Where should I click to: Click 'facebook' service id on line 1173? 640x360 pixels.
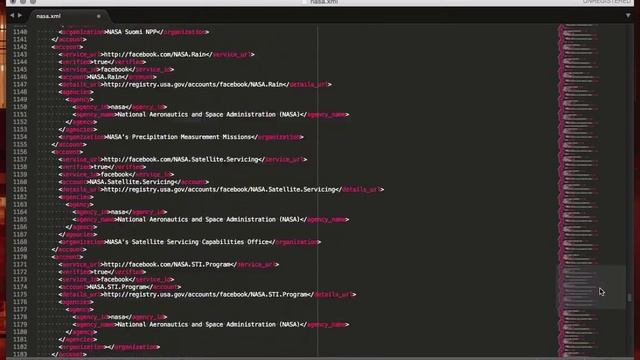[115, 280]
